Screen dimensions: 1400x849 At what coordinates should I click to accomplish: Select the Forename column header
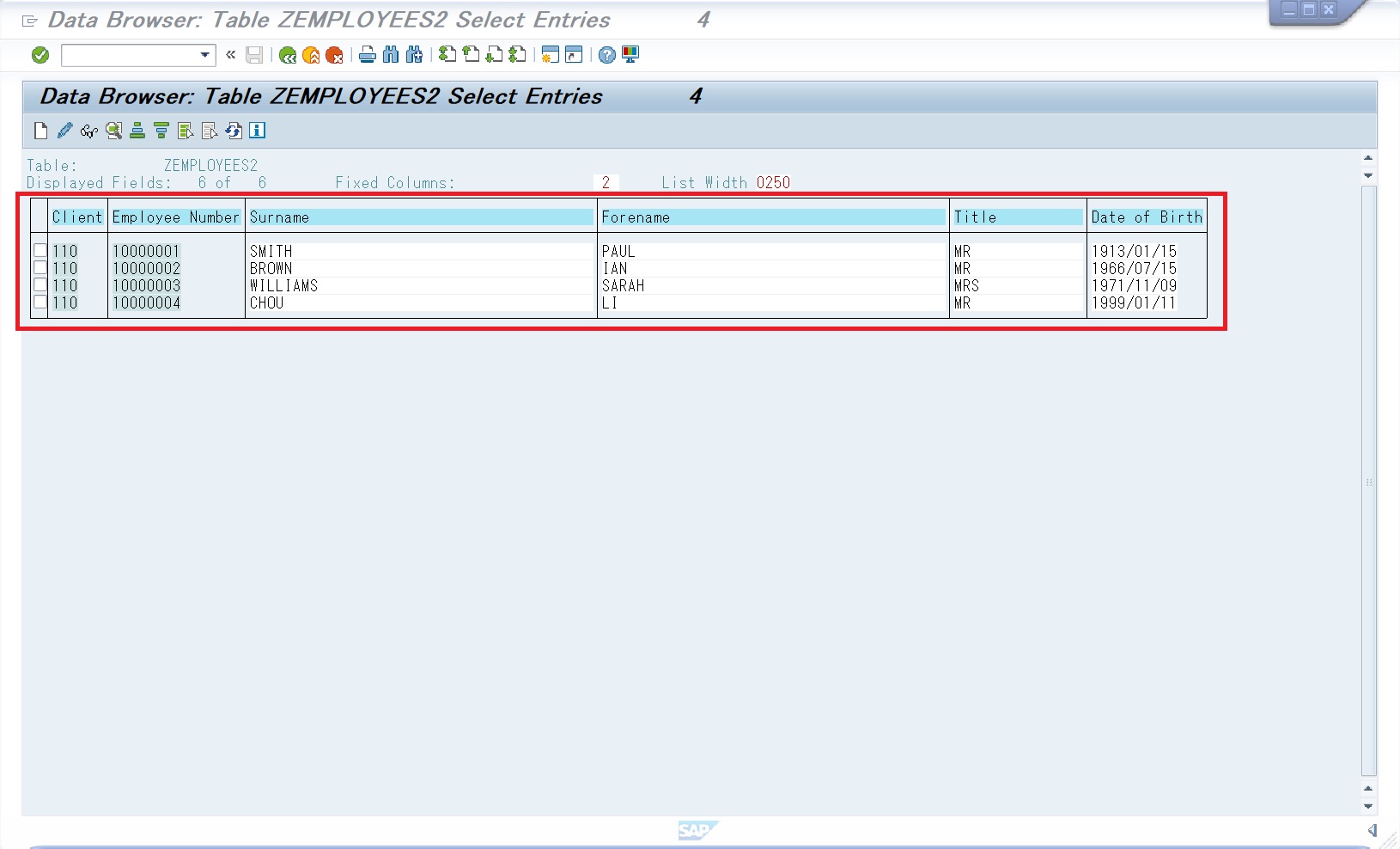[773, 217]
